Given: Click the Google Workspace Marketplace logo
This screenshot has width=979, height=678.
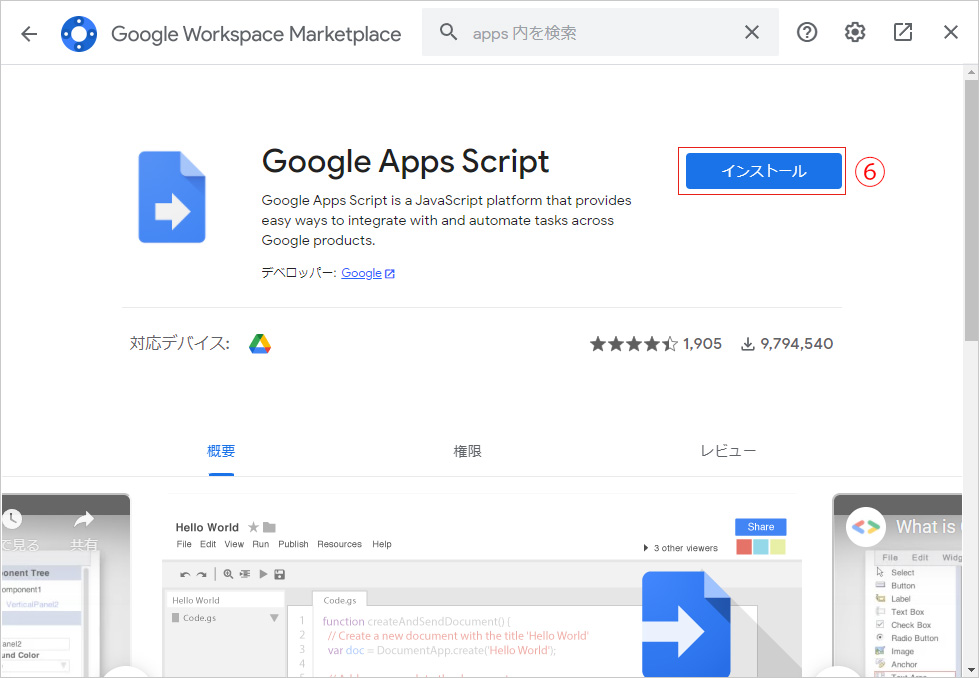Looking at the screenshot, I should point(79,34).
